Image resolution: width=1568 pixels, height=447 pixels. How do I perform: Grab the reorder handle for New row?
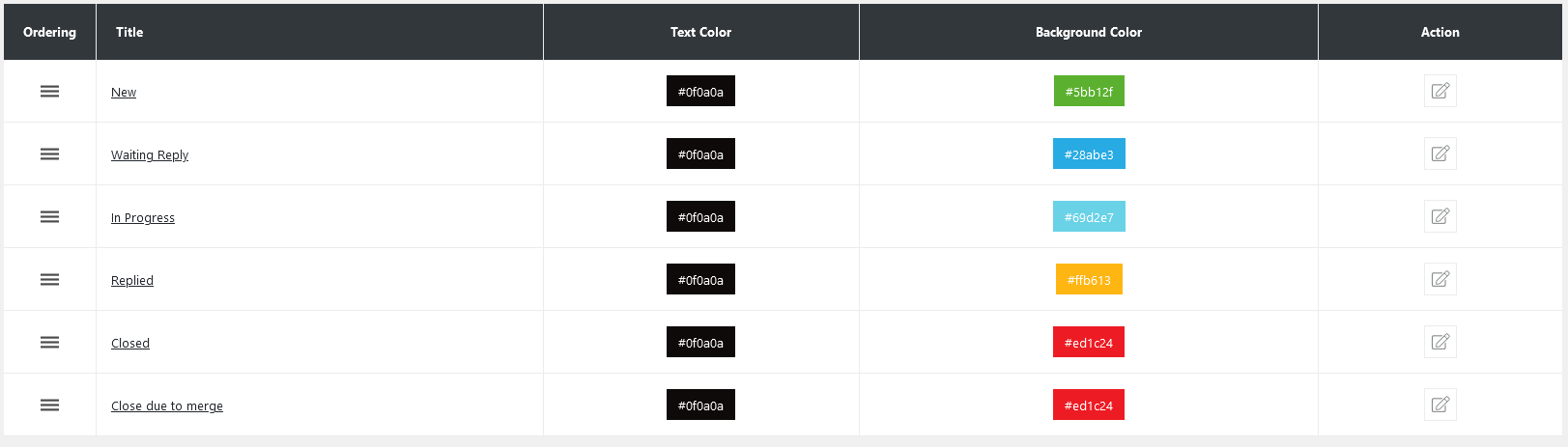[49, 92]
